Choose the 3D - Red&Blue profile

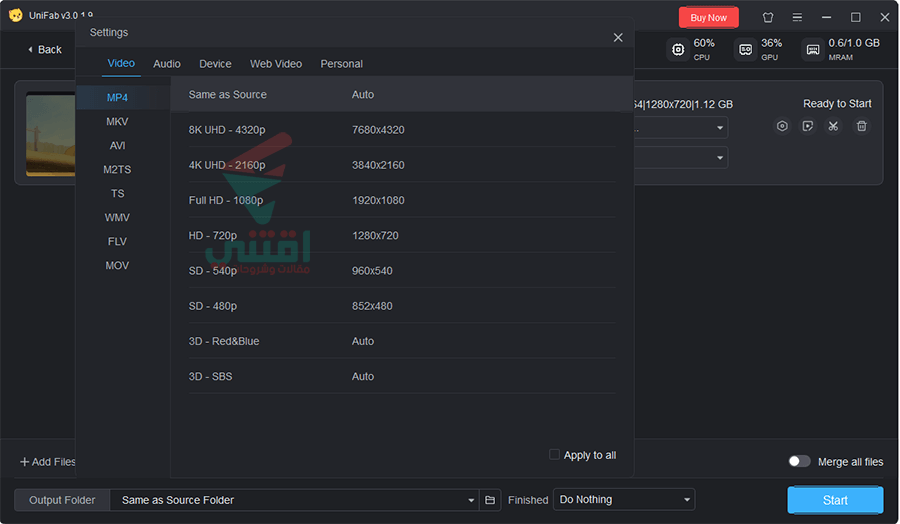(402, 341)
